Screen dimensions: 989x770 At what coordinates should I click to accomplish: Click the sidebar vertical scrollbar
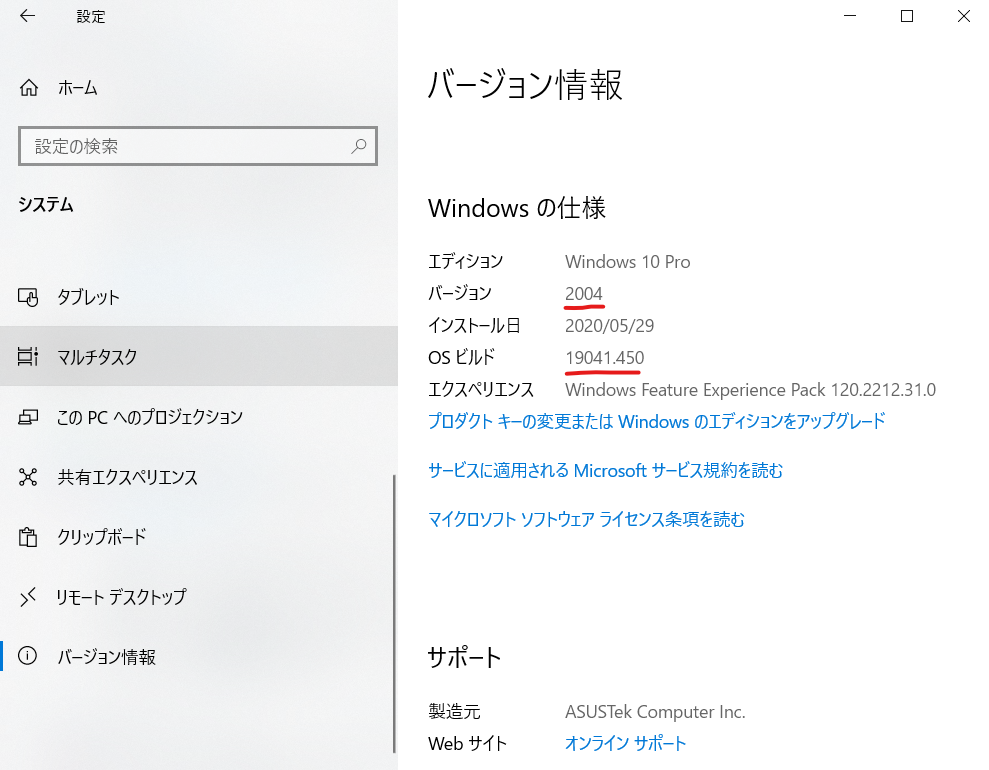point(394,613)
